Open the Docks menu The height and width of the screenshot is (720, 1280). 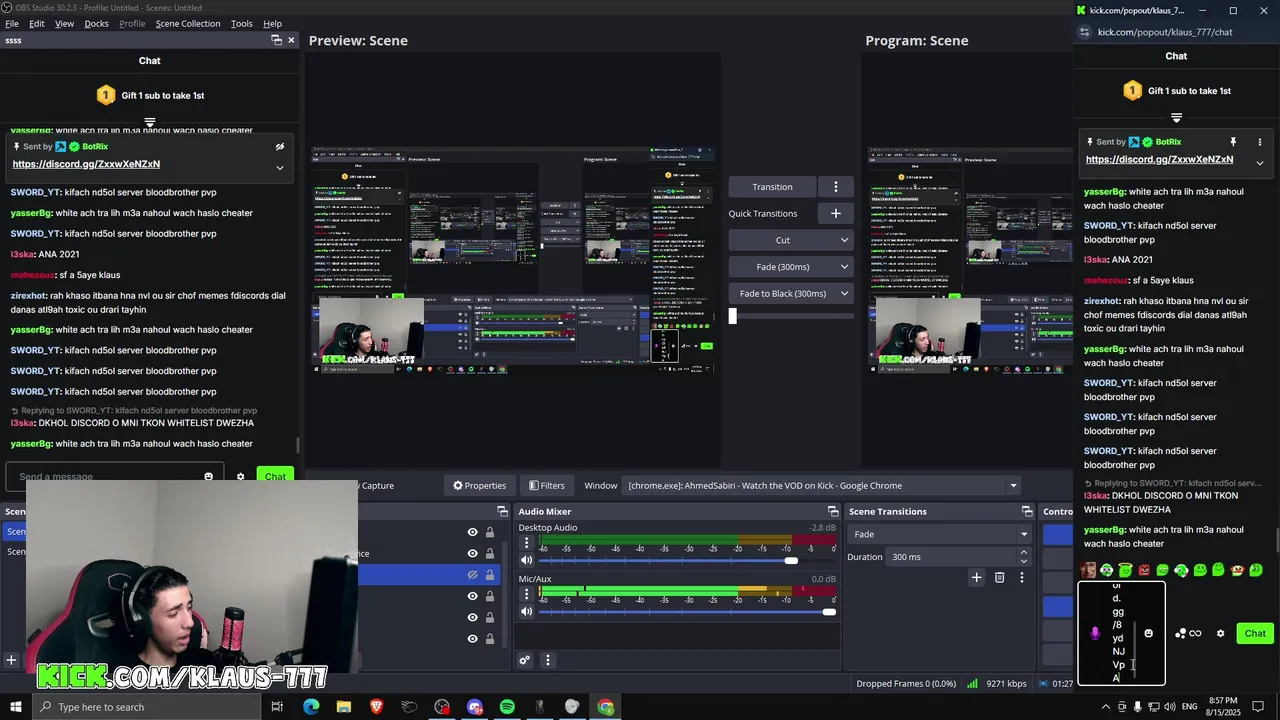(x=96, y=23)
